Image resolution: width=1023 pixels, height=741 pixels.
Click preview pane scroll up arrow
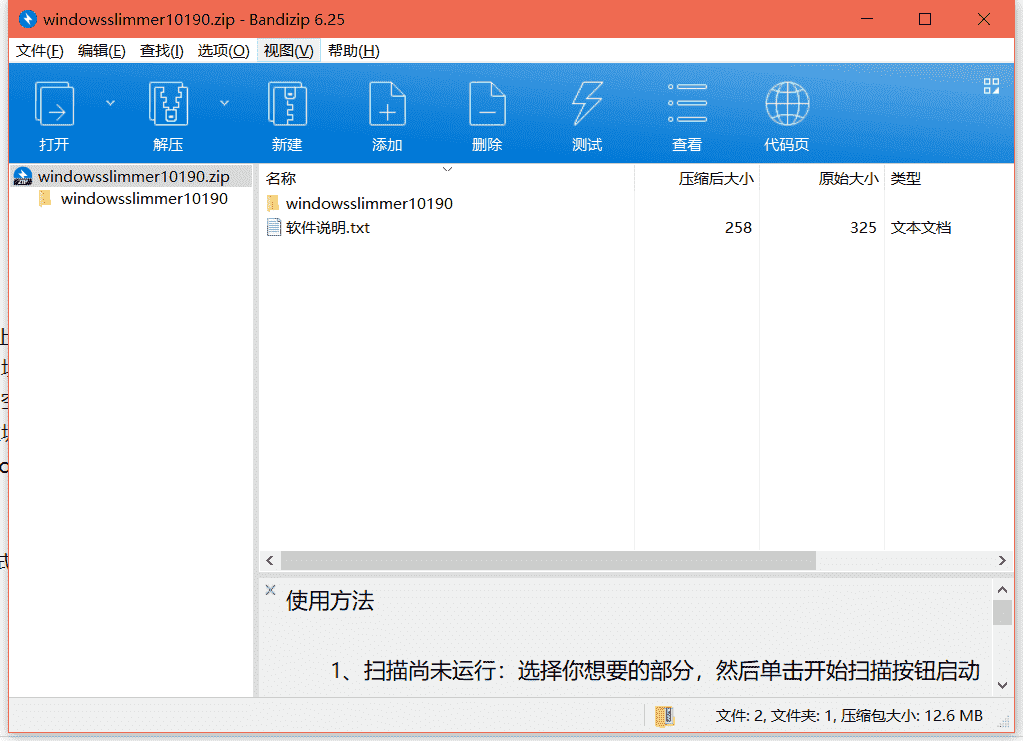pos(1002,589)
